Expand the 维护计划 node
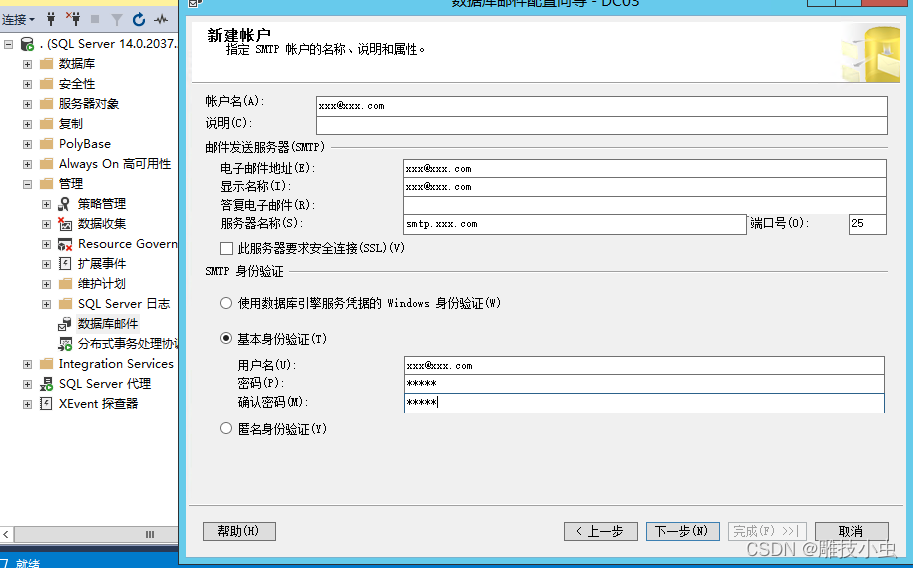The height and width of the screenshot is (568, 913). (47, 284)
